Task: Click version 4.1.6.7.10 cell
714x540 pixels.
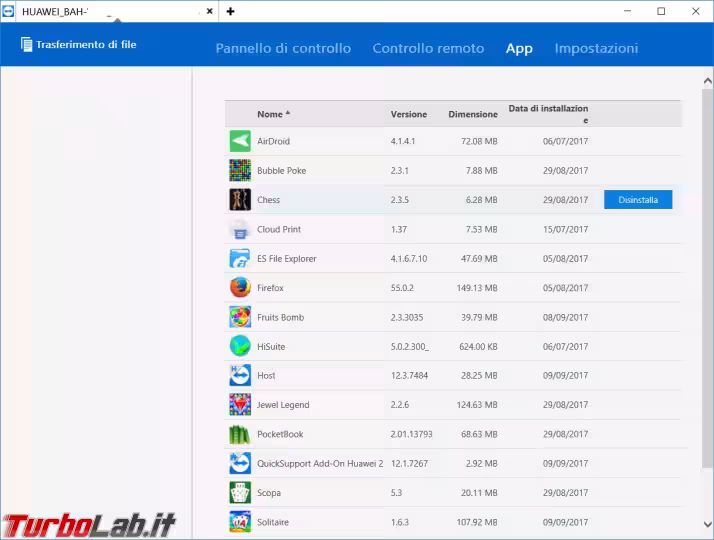Action: 409,259
